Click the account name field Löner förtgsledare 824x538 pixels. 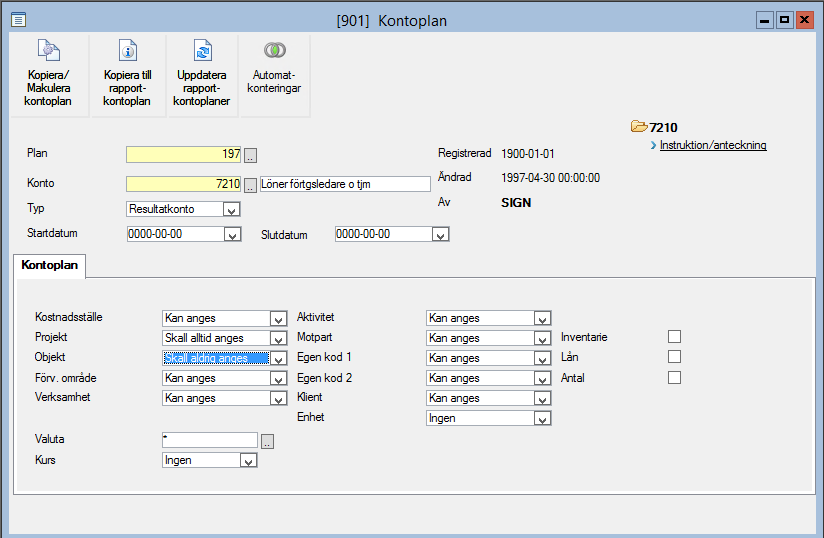coord(345,184)
